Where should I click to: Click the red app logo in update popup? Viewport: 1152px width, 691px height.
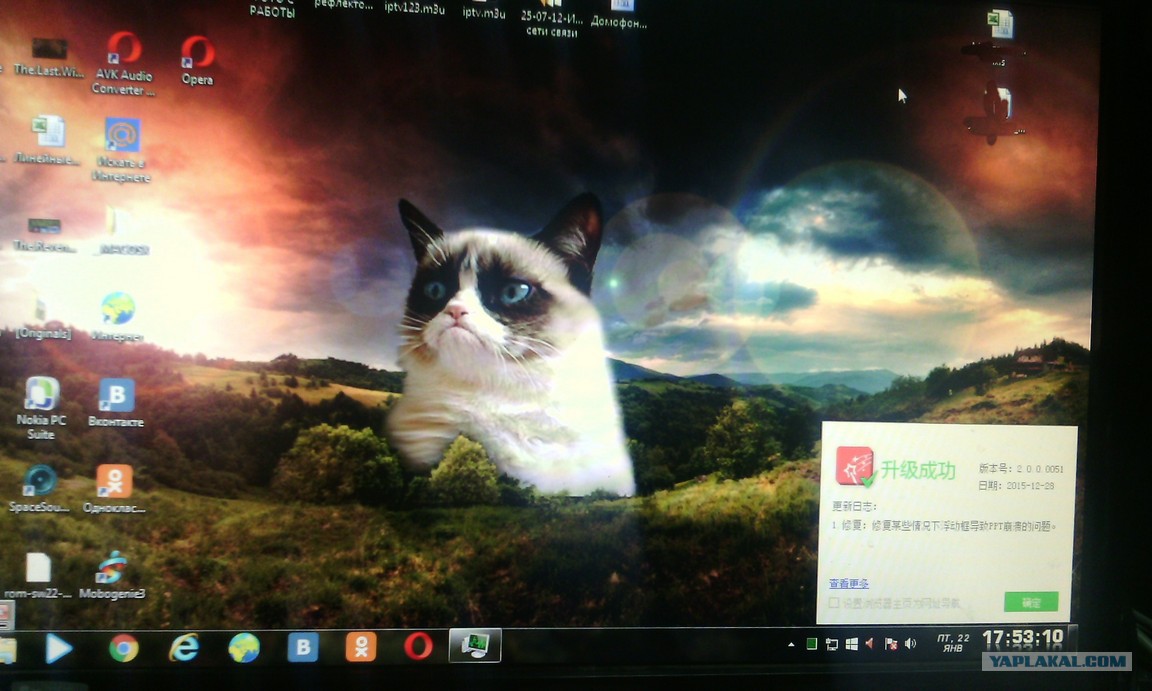pos(855,466)
